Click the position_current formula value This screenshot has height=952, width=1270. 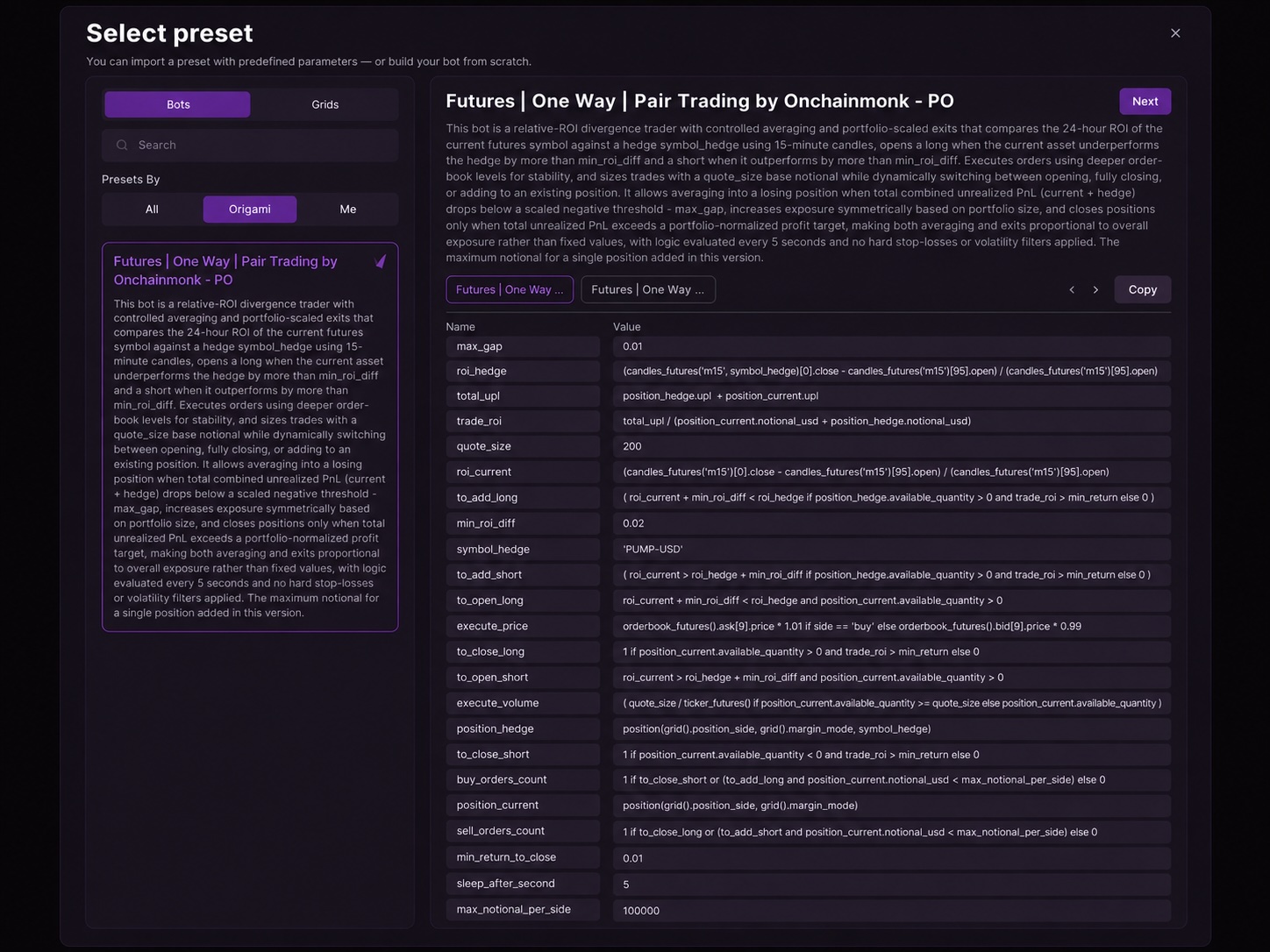[892, 806]
